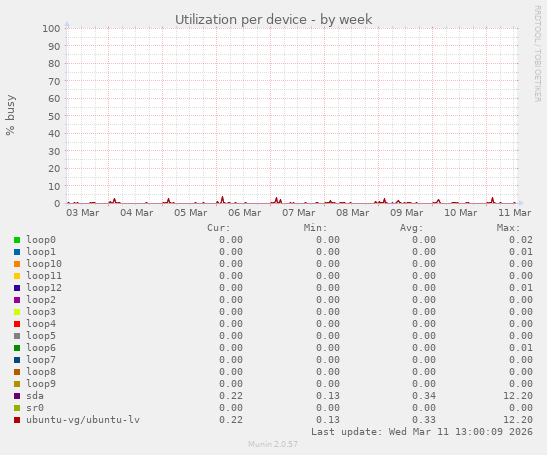Click sda's Max value 12.20
This screenshot has height=455, width=547.
click(x=518, y=396)
